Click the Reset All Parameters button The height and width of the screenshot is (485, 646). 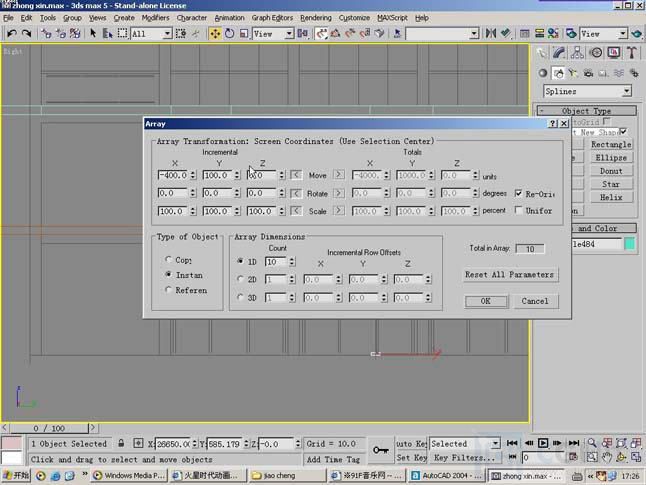[x=510, y=274]
